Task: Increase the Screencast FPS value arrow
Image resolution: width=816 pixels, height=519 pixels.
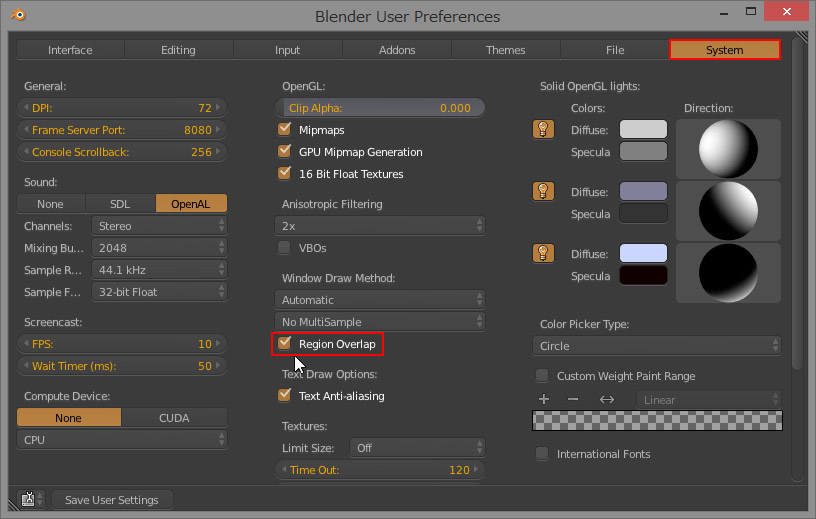Action: [x=218, y=344]
